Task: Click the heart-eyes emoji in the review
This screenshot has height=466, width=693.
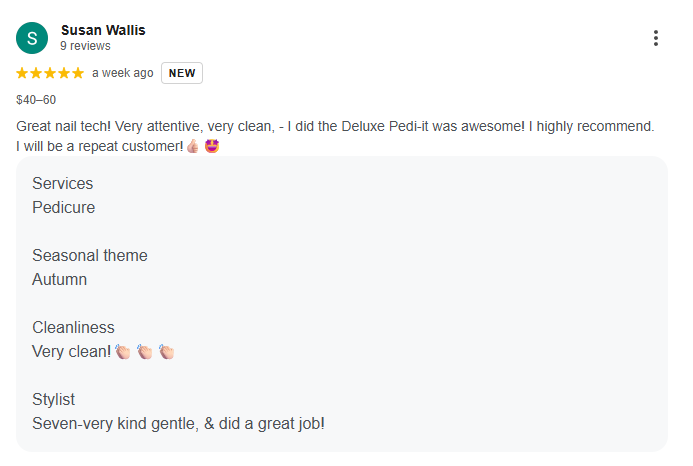Action: pyautogui.click(x=212, y=146)
